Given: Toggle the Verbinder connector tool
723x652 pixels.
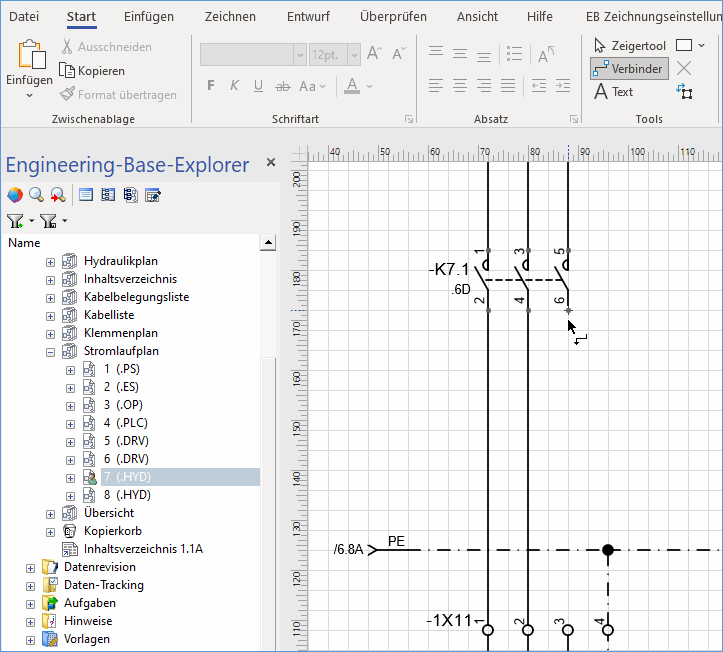Looking at the screenshot, I should pos(628,69).
